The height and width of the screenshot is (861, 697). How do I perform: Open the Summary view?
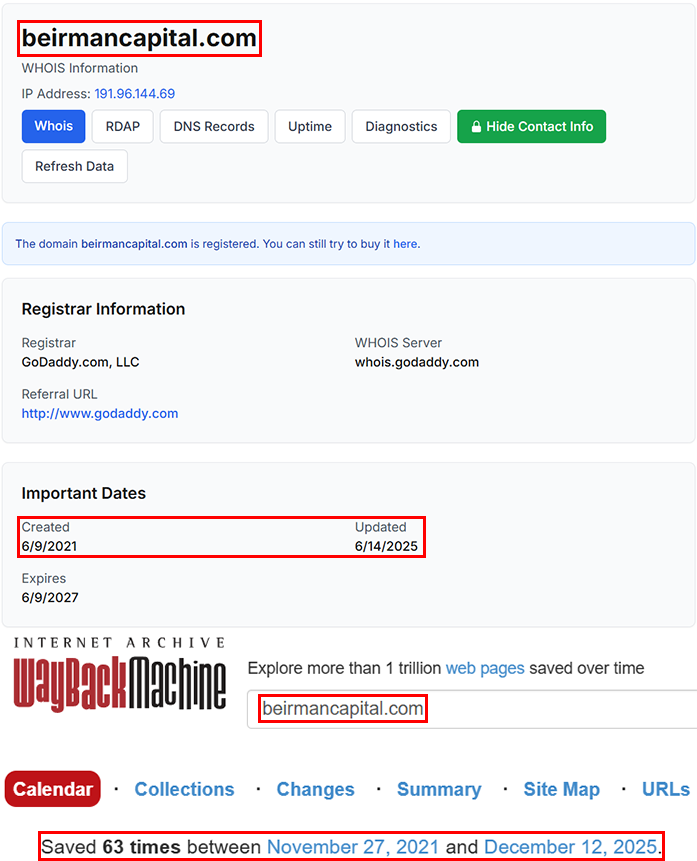(x=439, y=789)
